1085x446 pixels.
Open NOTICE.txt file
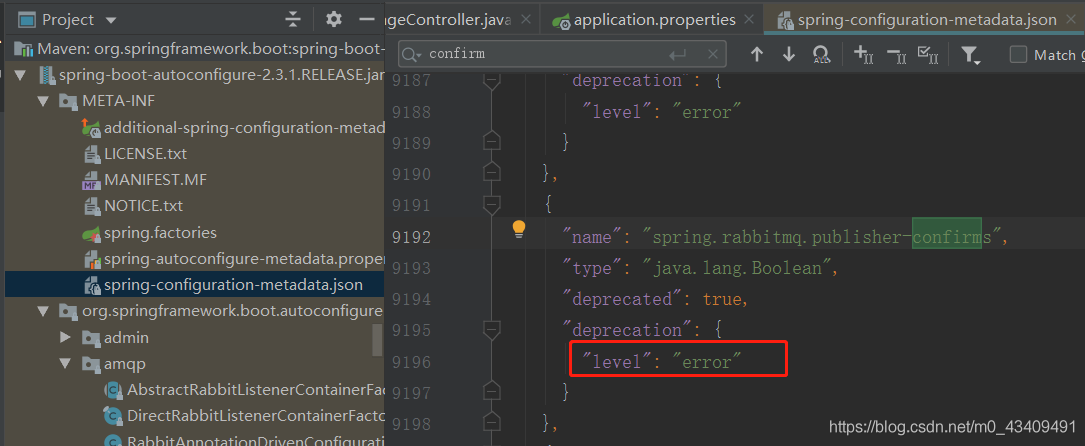click(143, 206)
